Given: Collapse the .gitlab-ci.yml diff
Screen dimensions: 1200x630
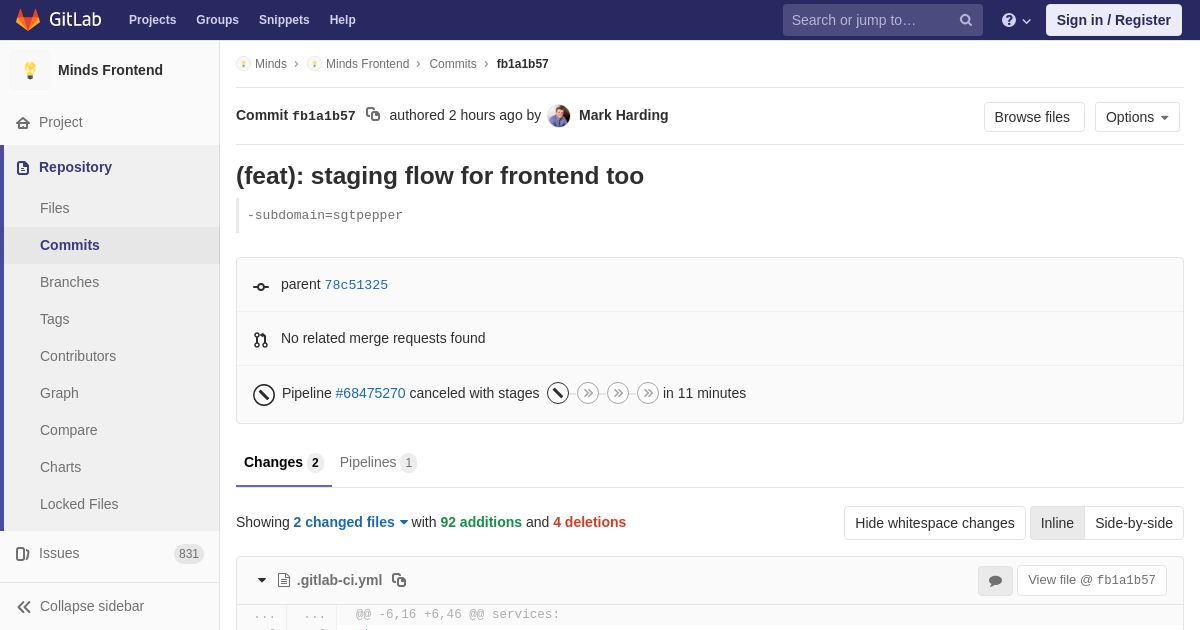Looking at the screenshot, I should click(x=262, y=580).
